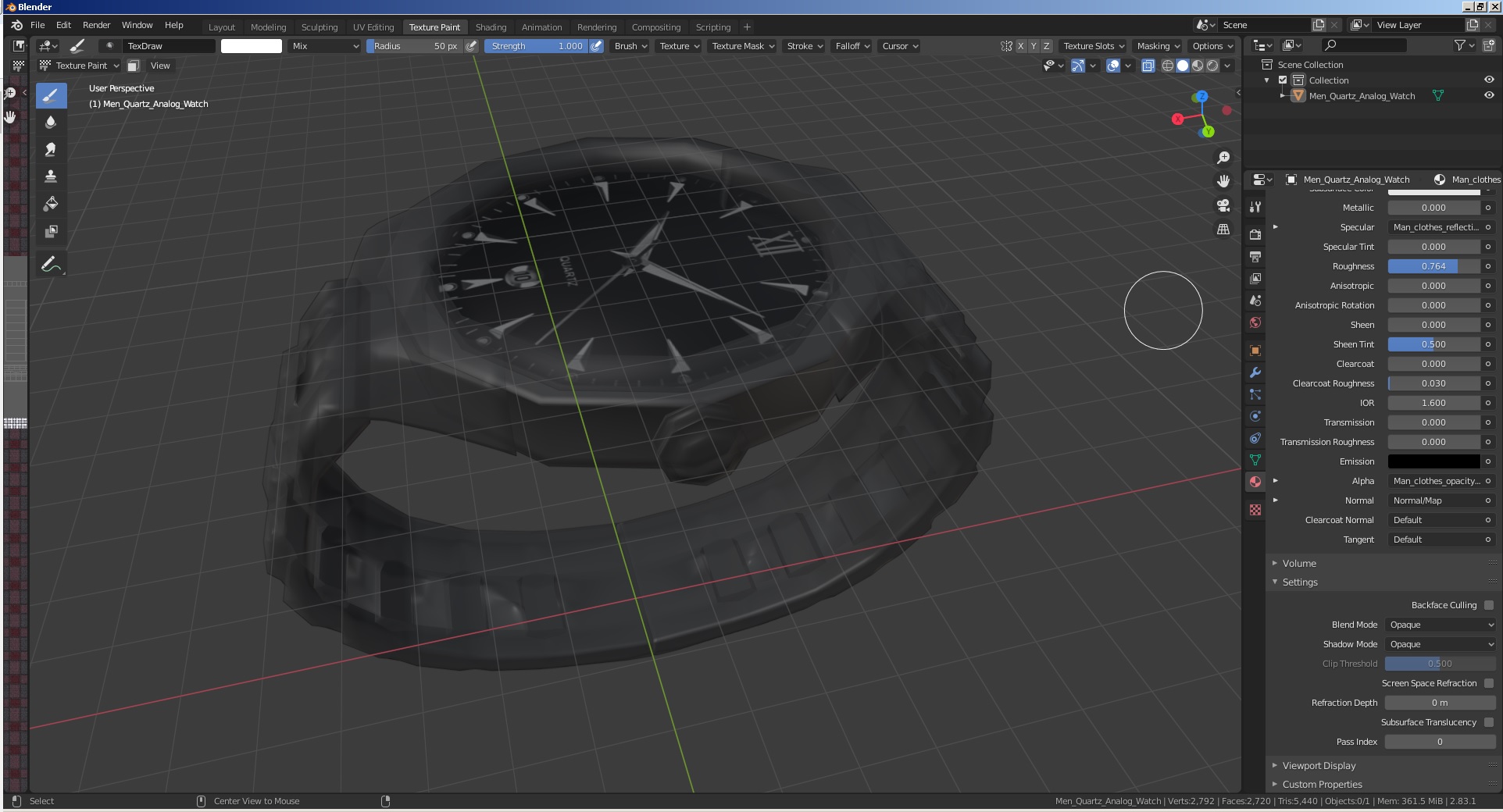Open Particle properties tab

point(1255,394)
